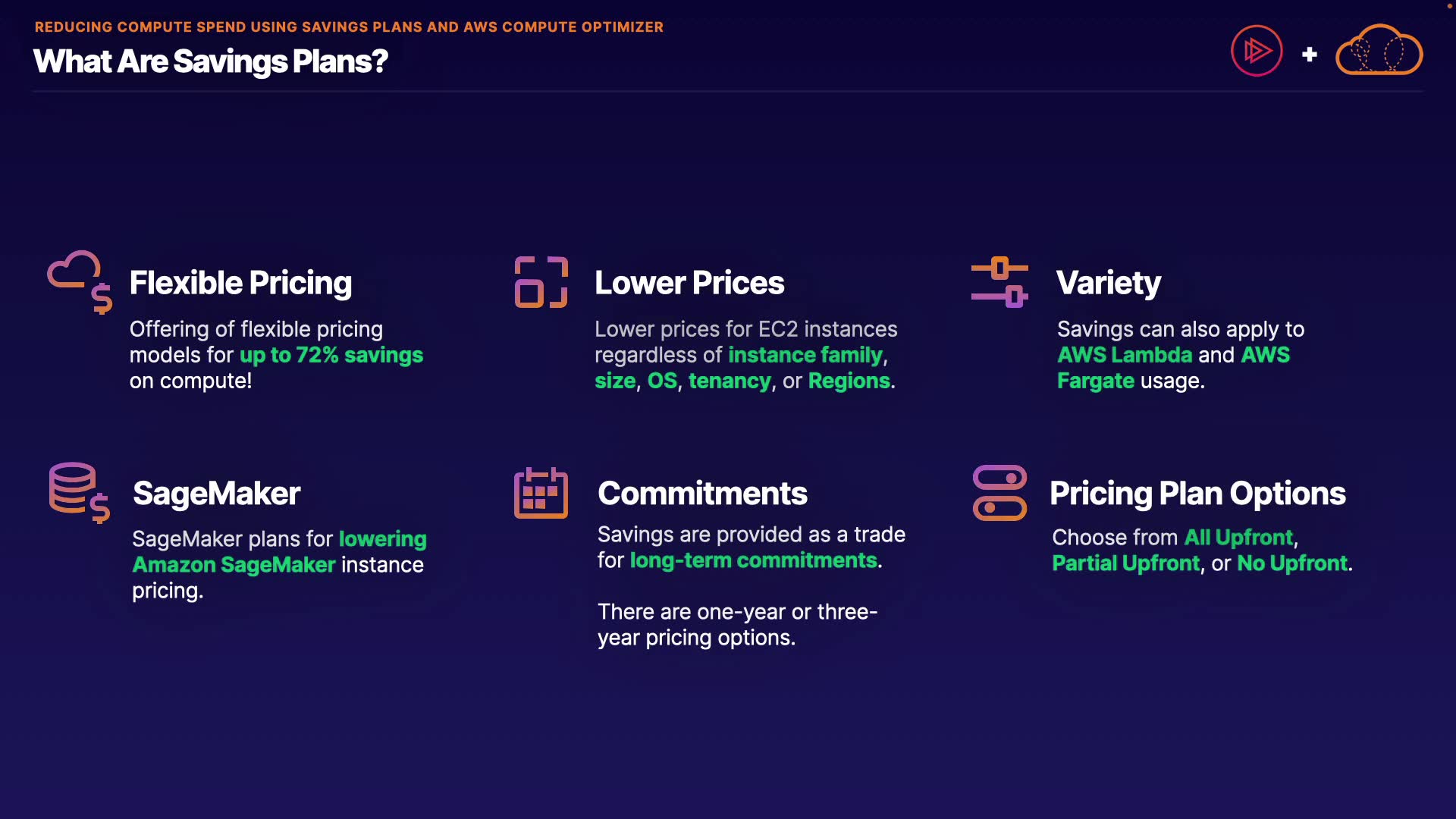This screenshot has width=1456, height=819.
Task: Click the Commitments calendar icon
Action: coord(541,493)
